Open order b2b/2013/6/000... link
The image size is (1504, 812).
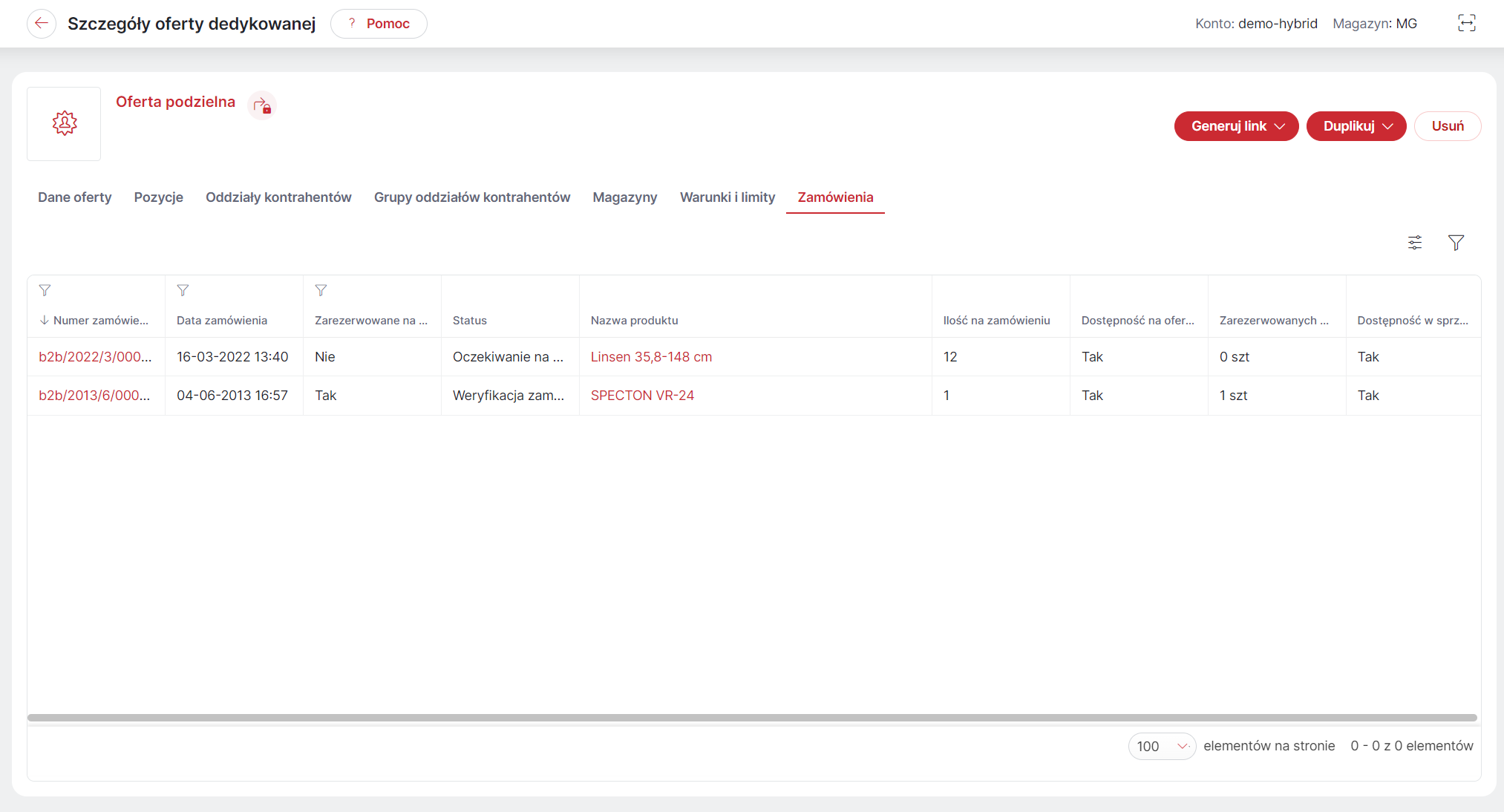pyautogui.click(x=94, y=396)
